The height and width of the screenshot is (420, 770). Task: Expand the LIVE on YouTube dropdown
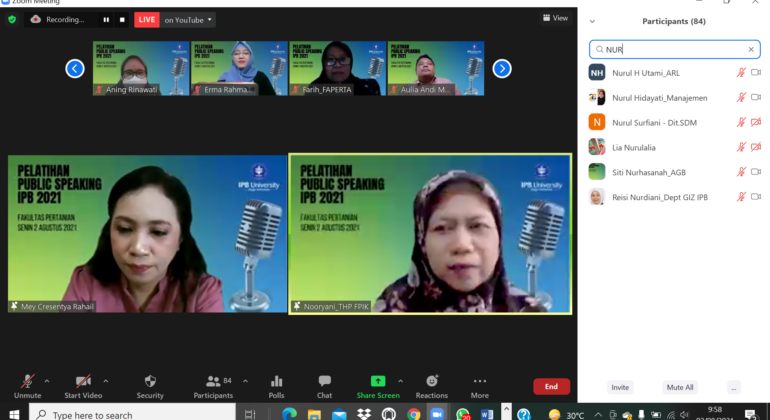pyautogui.click(x=210, y=19)
